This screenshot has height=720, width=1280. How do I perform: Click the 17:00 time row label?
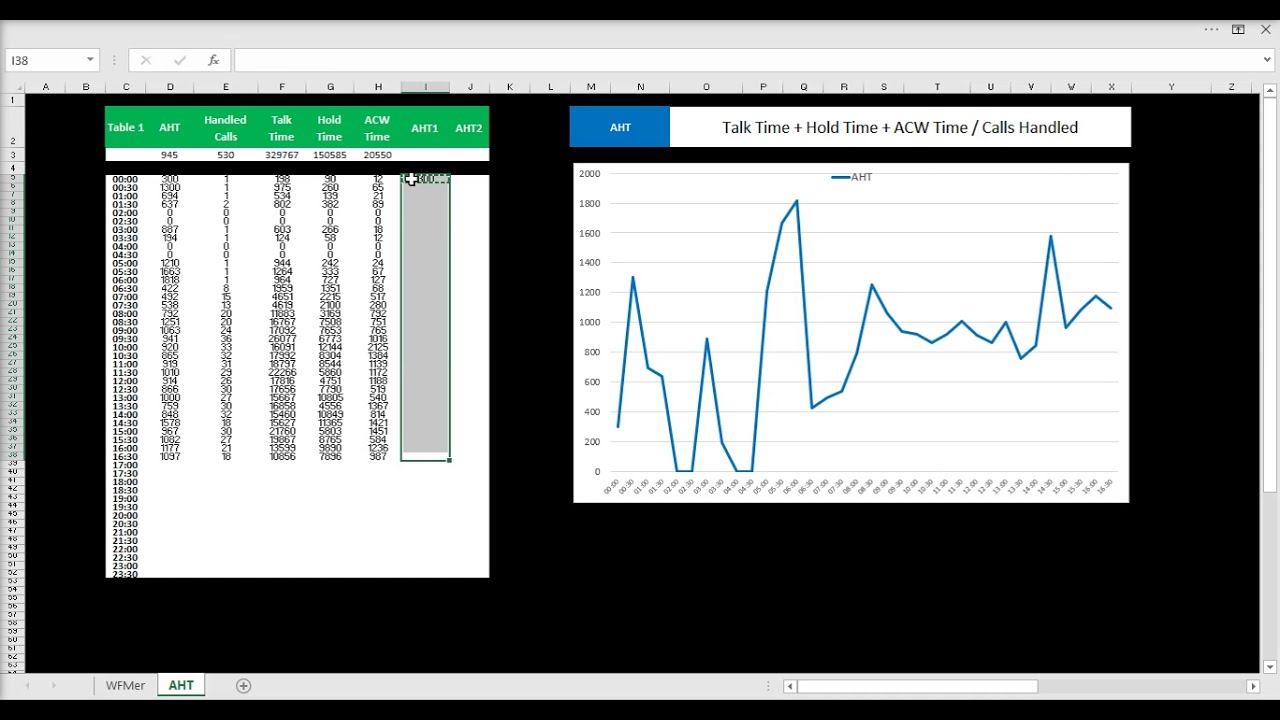tap(126, 465)
